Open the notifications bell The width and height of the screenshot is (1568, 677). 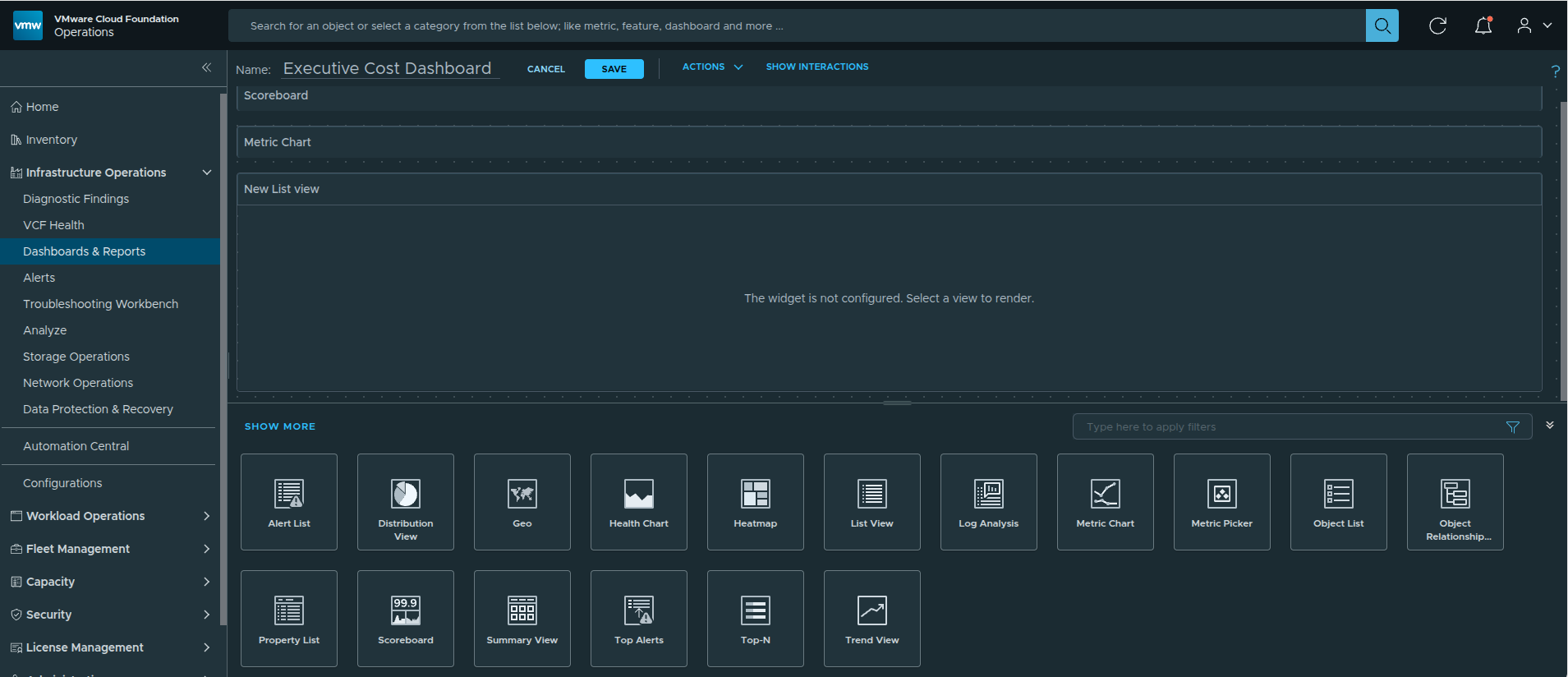click(x=1483, y=25)
